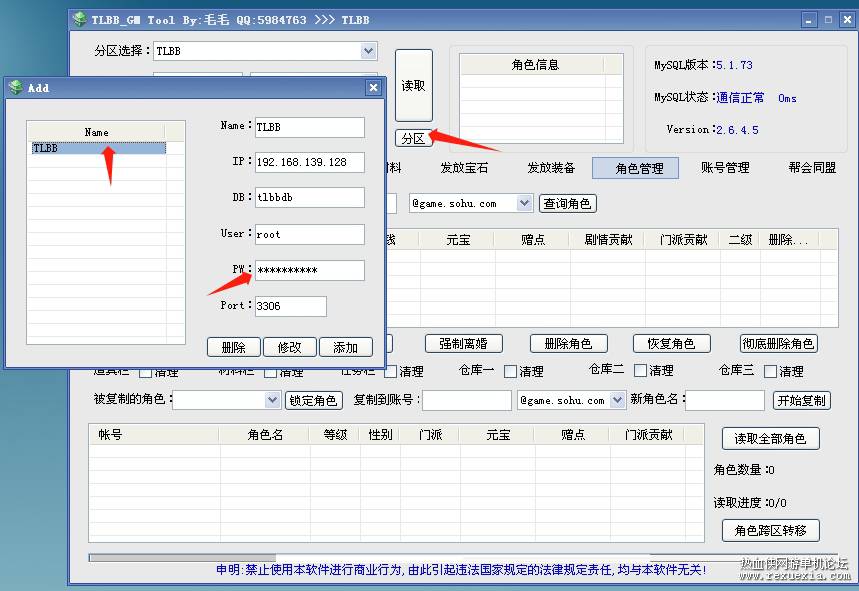The width and height of the screenshot is (859, 591).
Task: Open the @game.sohu.com dropdown beside 新角色名
Action: coord(617,400)
